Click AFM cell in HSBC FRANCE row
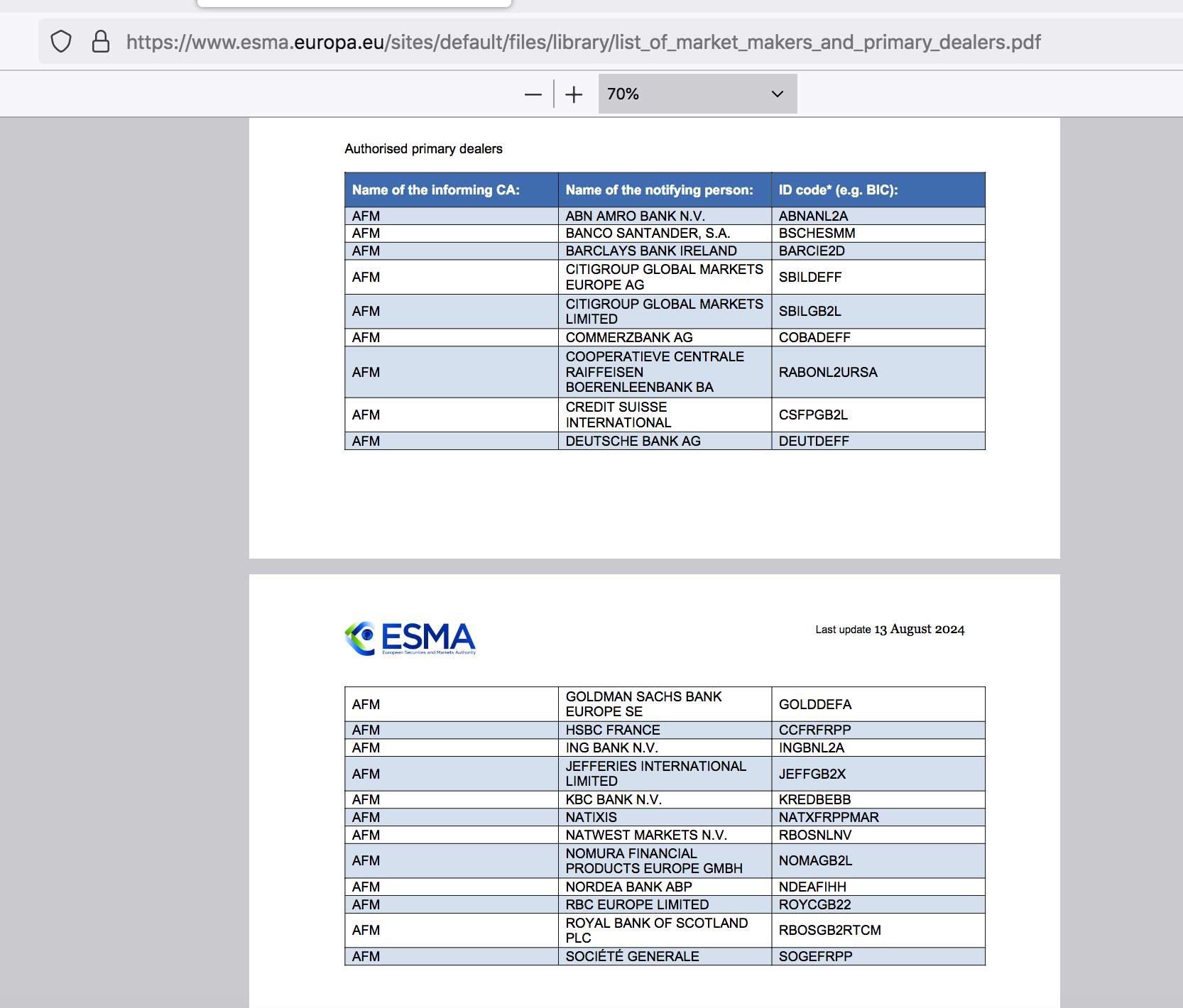The image size is (1183, 1008). [x=452, y=730]
